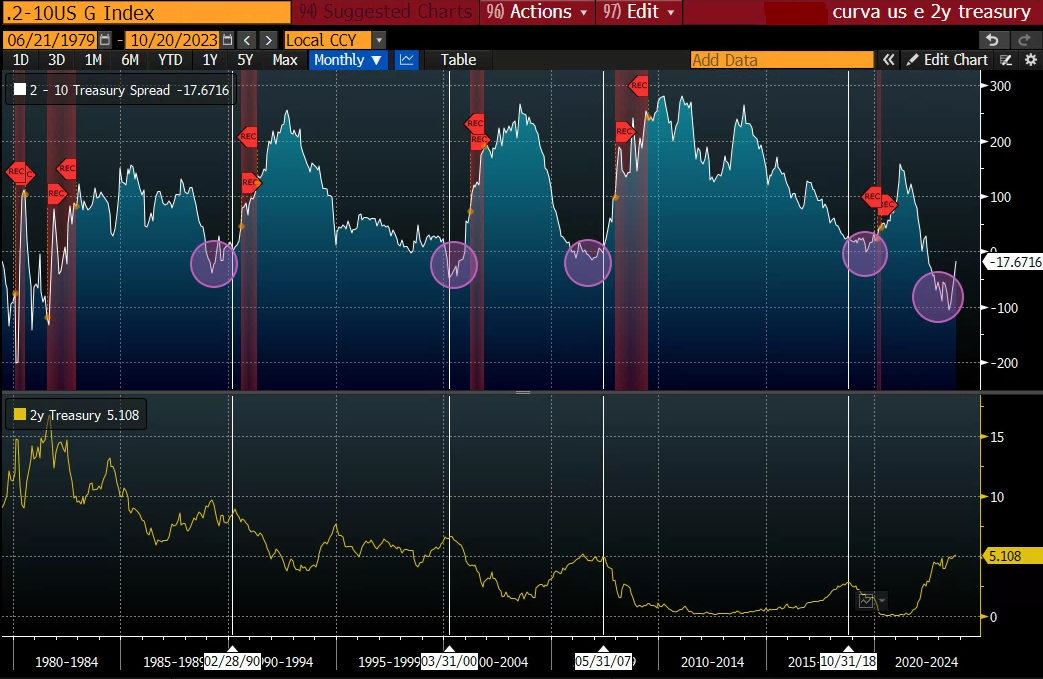The width and height of the screenshot is (1043, 679).
Task: Expand the Monthly periodicity dropdown
Action: coord(348,60)
